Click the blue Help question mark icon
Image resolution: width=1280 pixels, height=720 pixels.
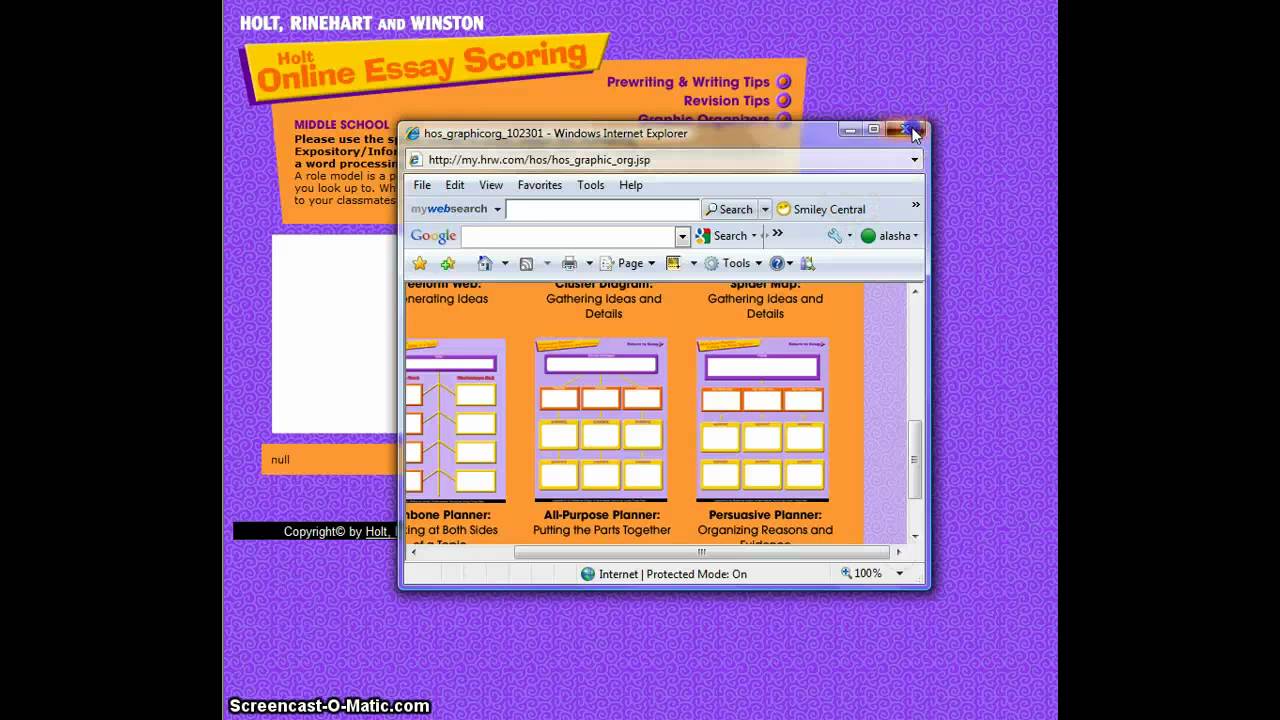[x=777, y=263]
